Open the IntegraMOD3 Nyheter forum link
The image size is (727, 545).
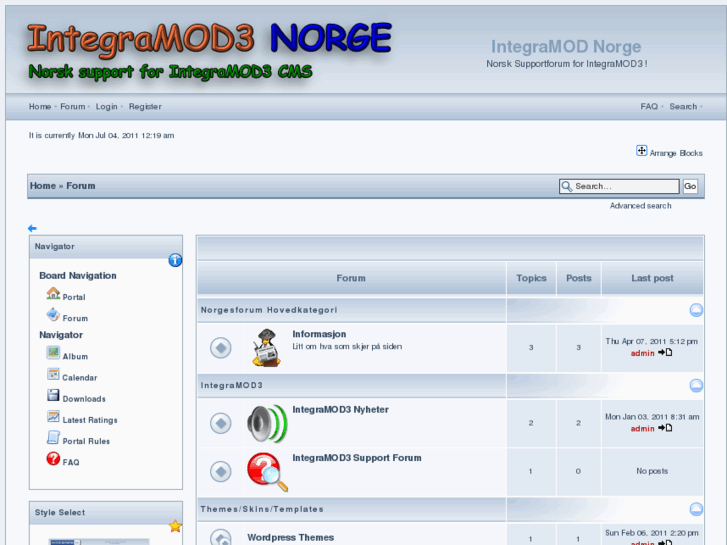click(340, 410)
